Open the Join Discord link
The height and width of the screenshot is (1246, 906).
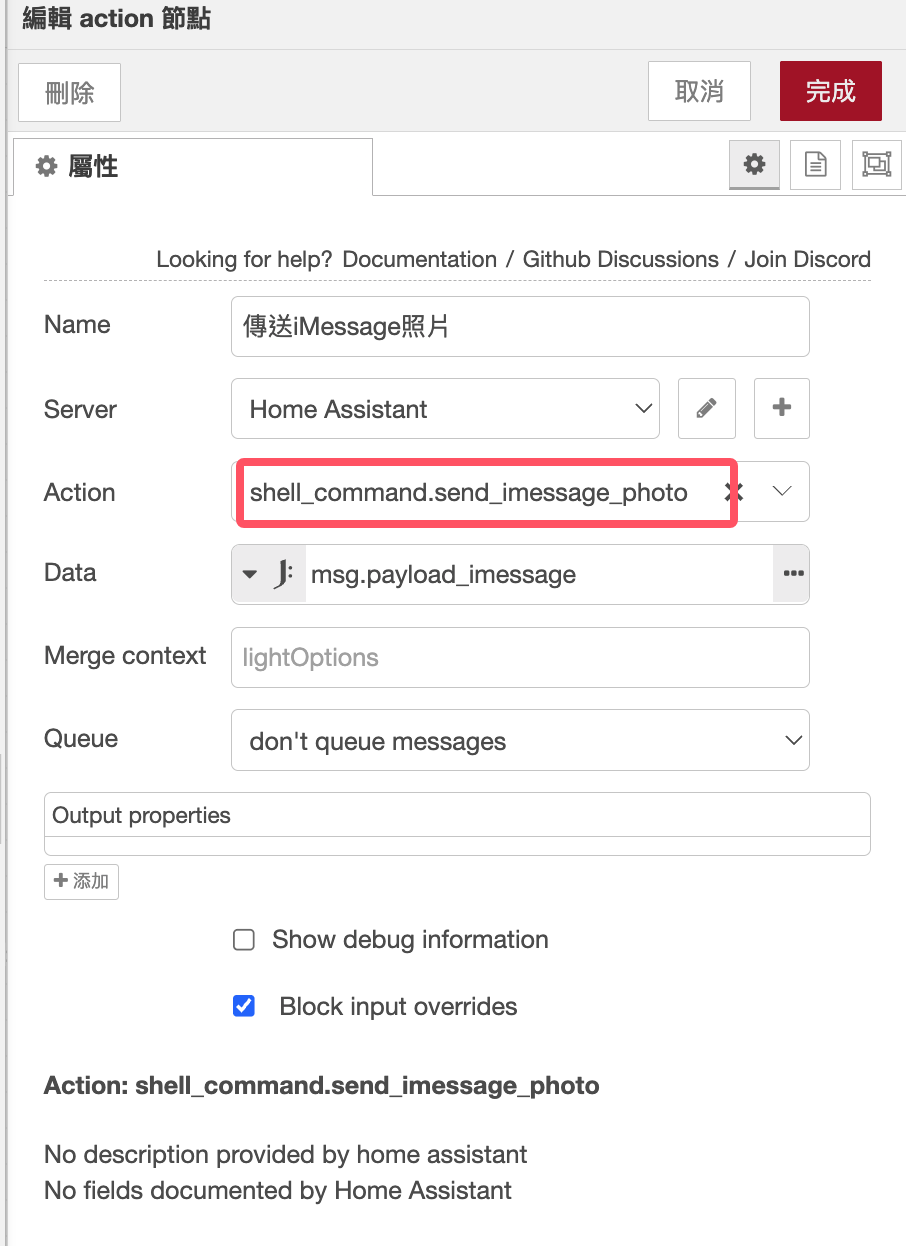[x=807, y=259]
